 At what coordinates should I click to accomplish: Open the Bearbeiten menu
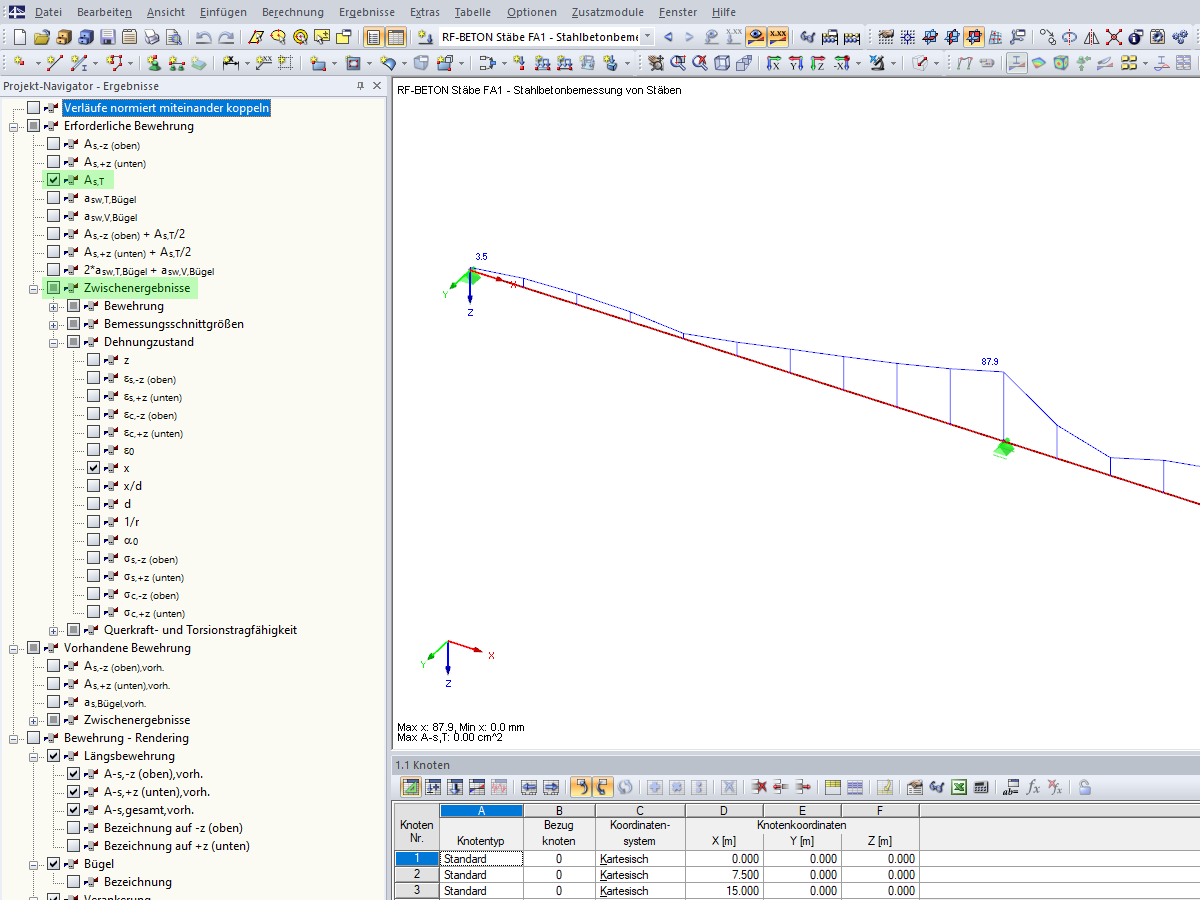(x=104, y=12)
